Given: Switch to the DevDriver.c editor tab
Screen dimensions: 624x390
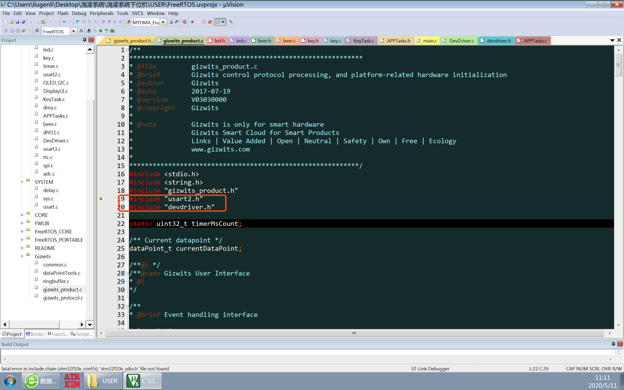Looking at the screenshot, I should point(458,41).
